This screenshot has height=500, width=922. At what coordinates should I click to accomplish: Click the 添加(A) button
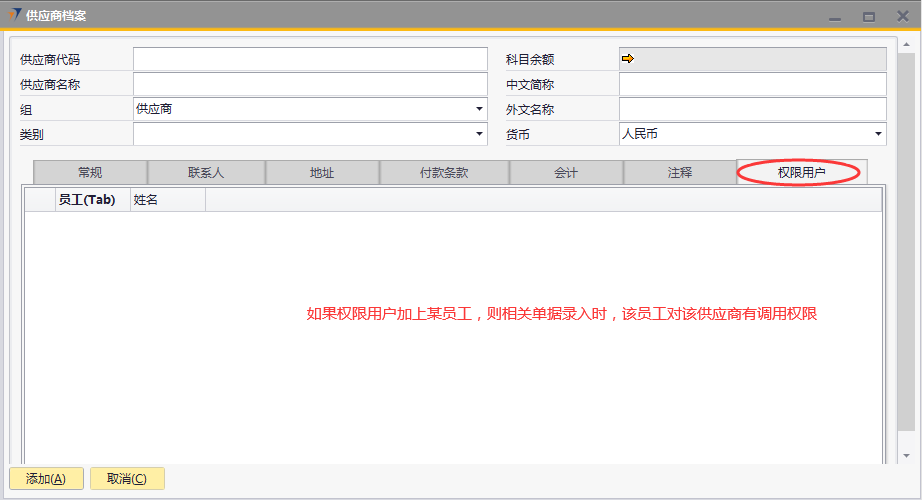[x=46, y=479]
